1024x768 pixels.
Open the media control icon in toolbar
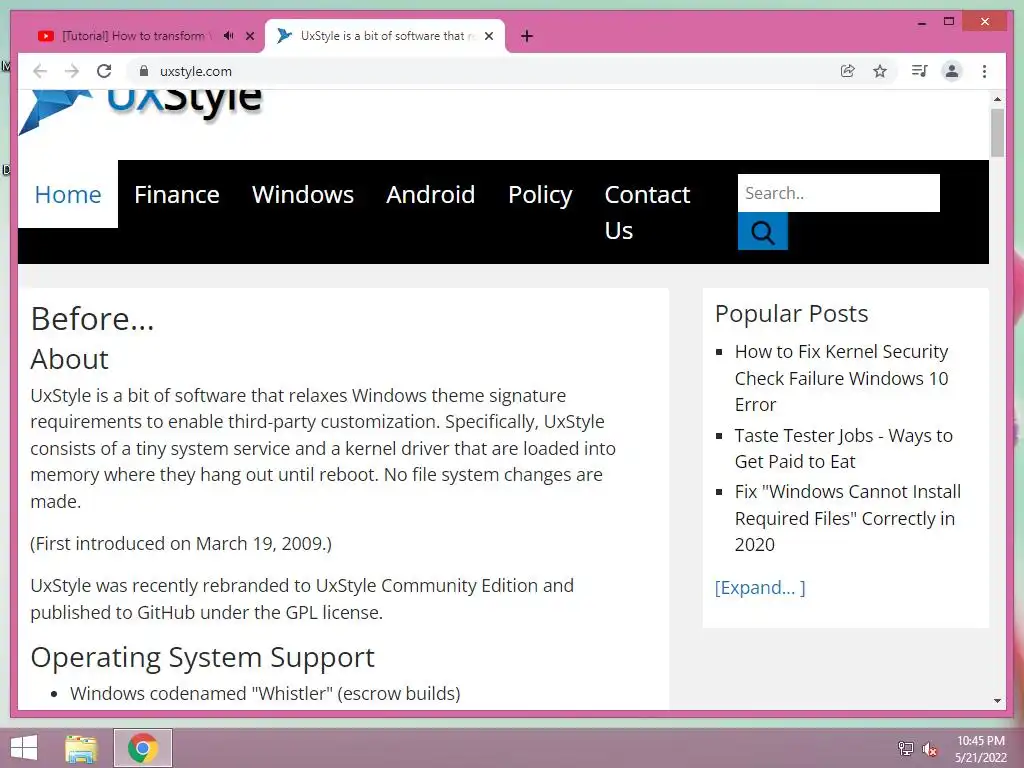[920, 71]
